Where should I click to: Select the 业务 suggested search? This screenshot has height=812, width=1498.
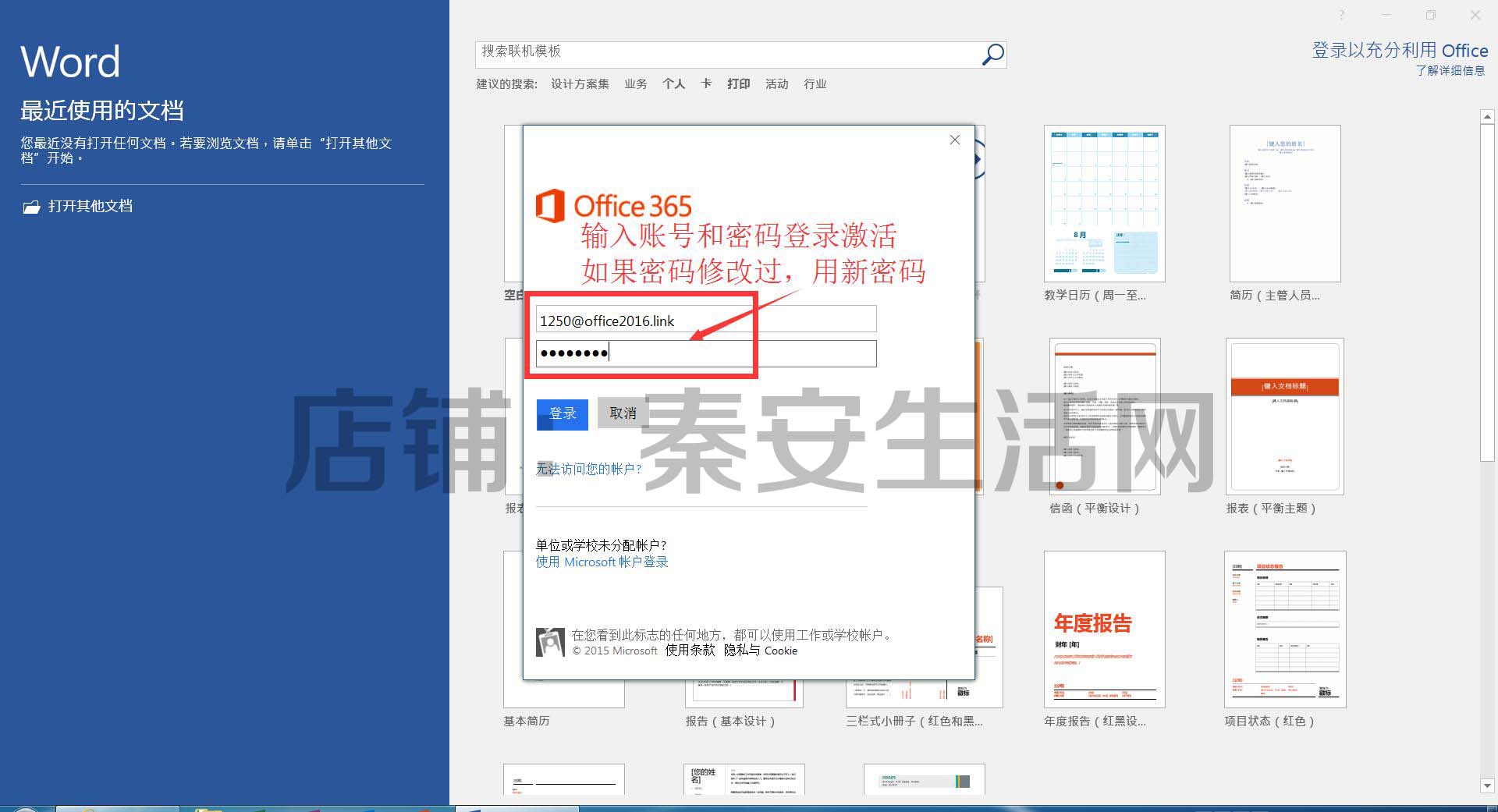click(636, 83)
